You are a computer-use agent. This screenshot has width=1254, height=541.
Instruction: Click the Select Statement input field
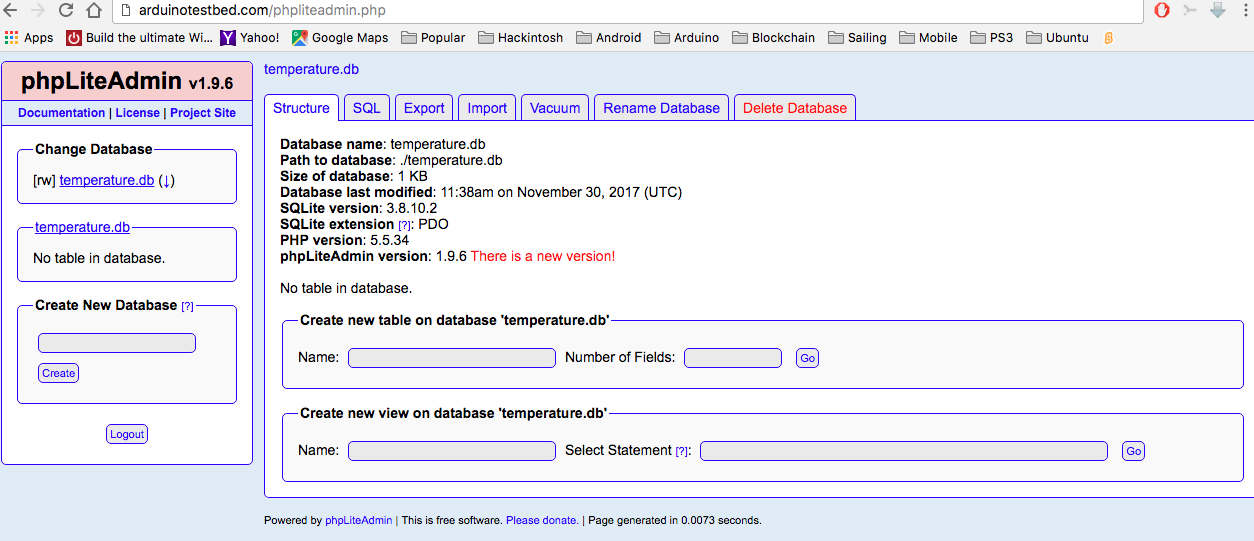tap(904, 451)
